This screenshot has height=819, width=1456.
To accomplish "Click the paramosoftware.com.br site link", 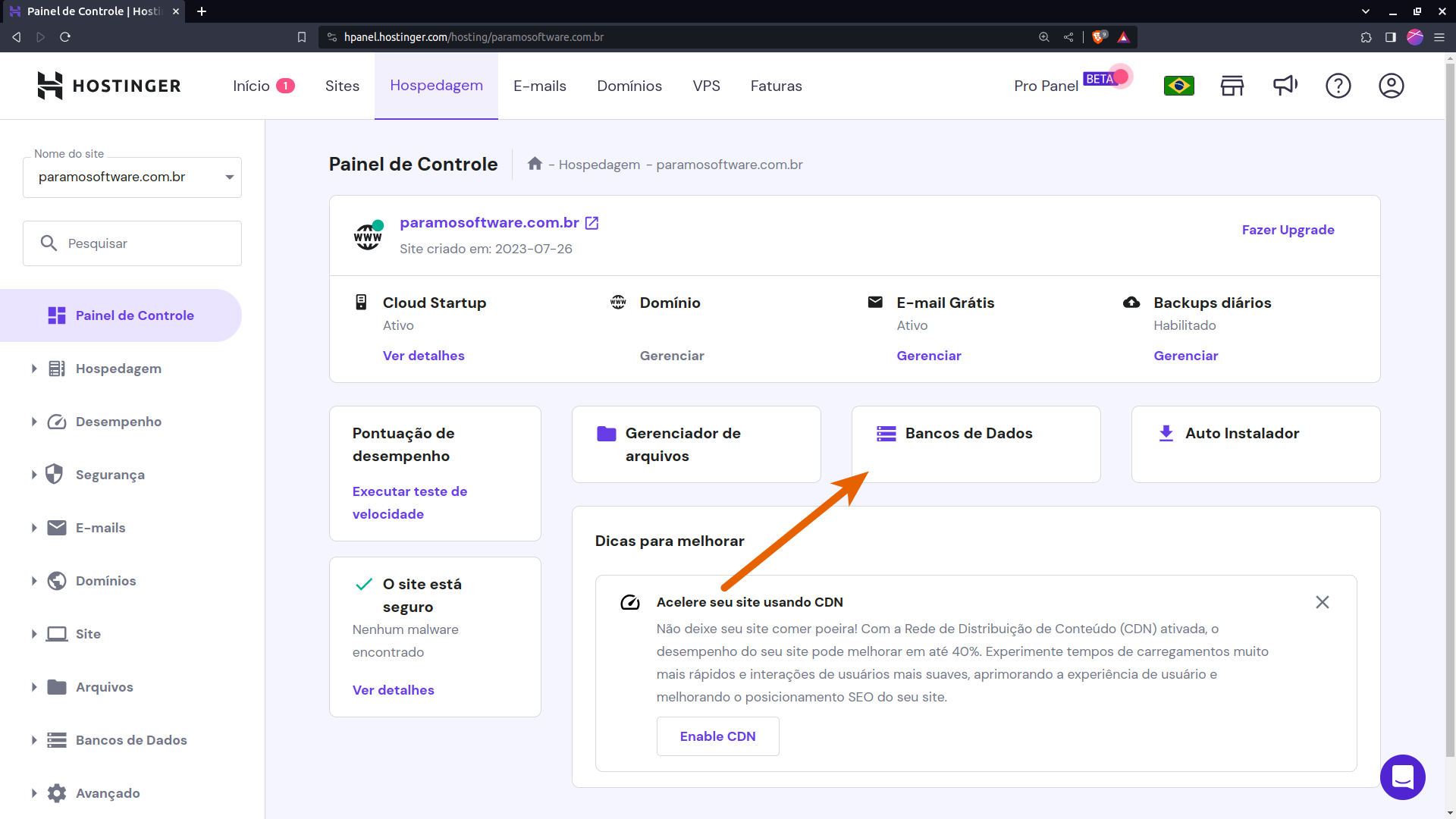I will click(x=489, y=223).
